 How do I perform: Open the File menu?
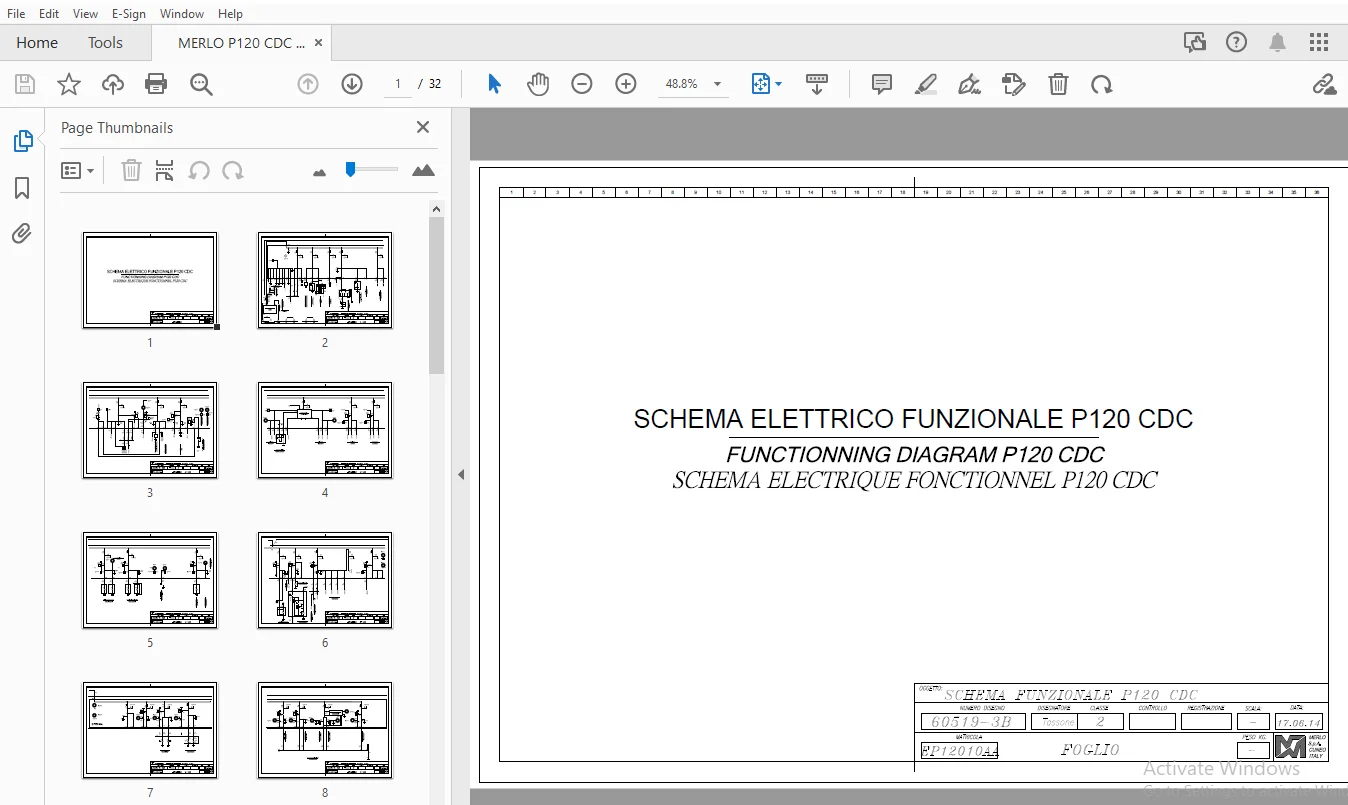point(16,13)
